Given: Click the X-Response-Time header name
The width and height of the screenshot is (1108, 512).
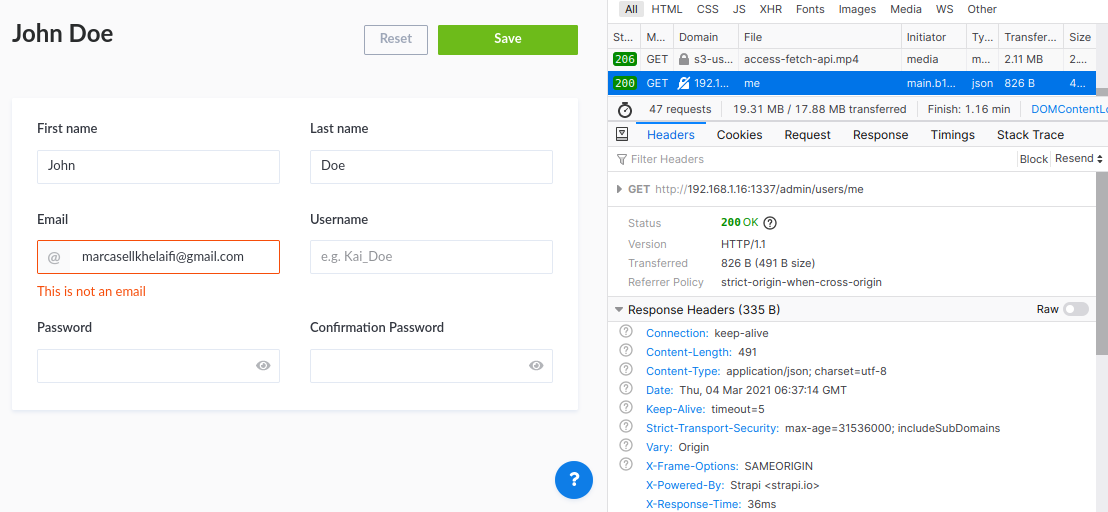Looking at the screenshot, I should point(693,504).
